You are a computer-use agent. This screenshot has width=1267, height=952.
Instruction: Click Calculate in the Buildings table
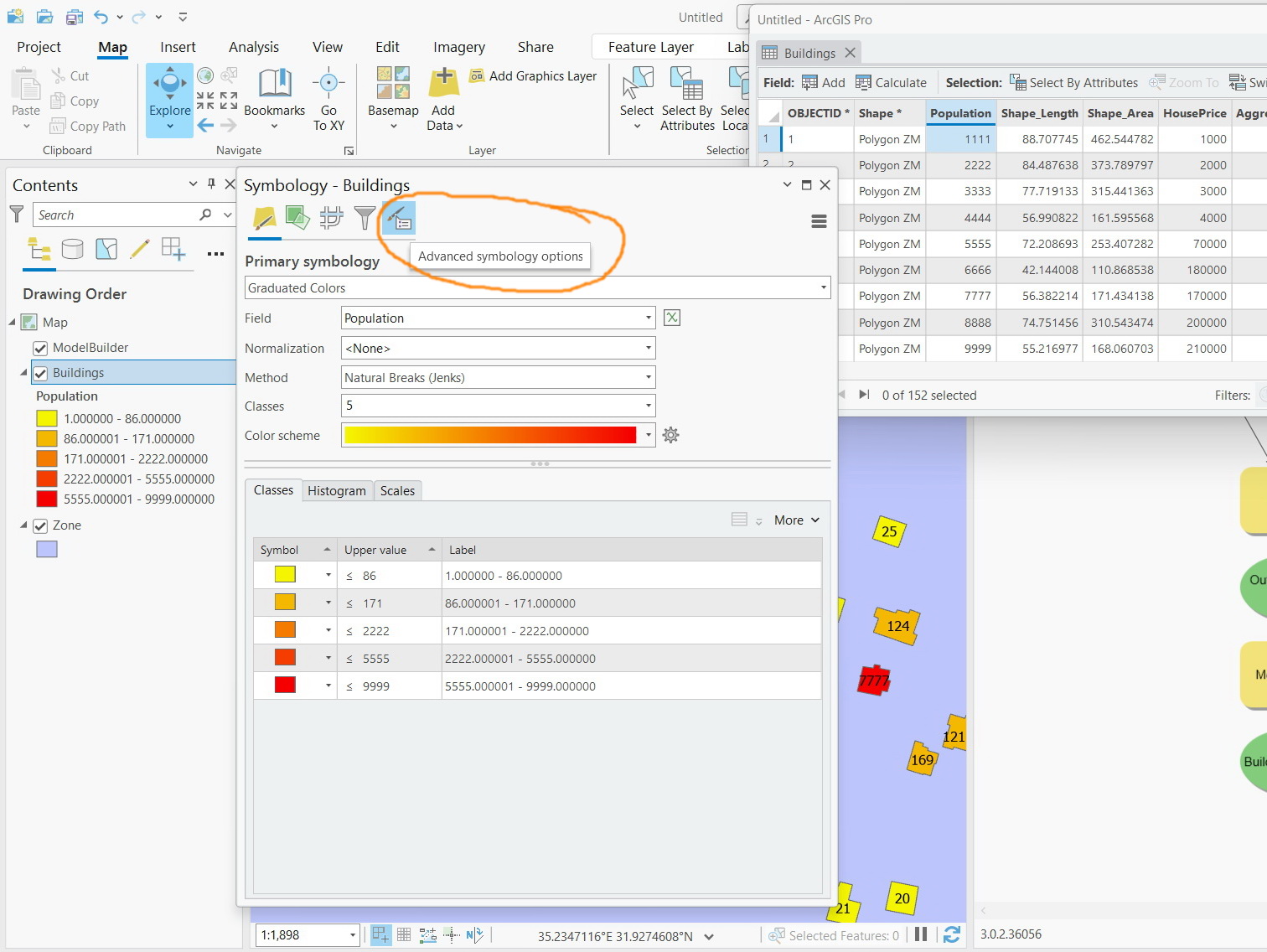click(891, 82)
